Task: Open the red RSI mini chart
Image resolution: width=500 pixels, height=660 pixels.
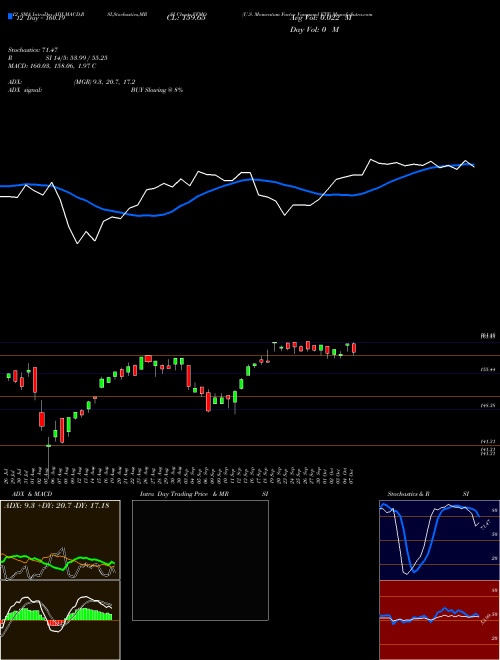Action: 439,620
